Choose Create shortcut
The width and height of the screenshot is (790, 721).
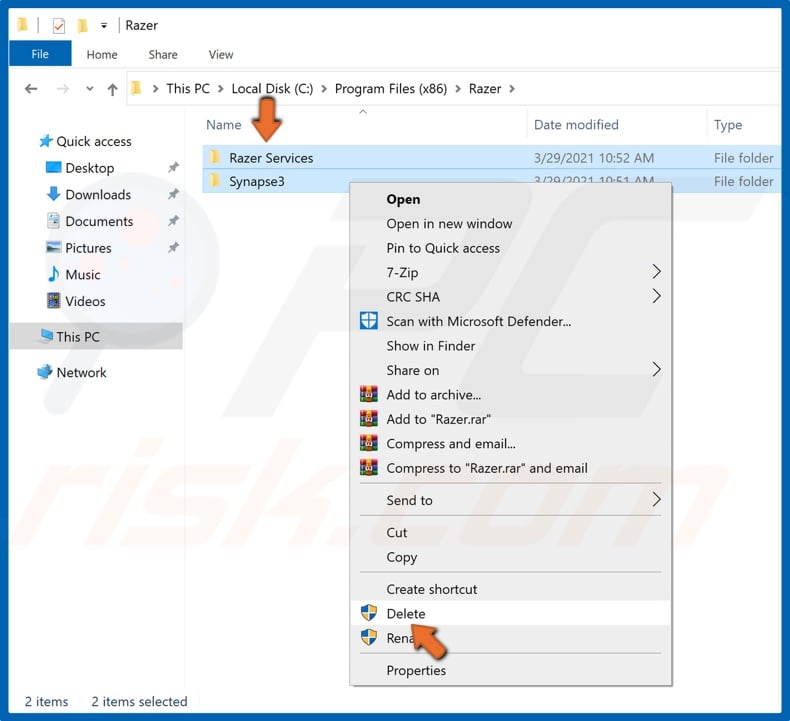tap(510, 589)
